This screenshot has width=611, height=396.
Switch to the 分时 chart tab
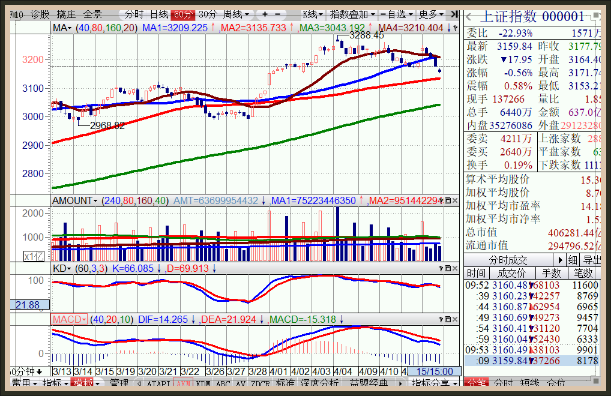pos(134,14)
